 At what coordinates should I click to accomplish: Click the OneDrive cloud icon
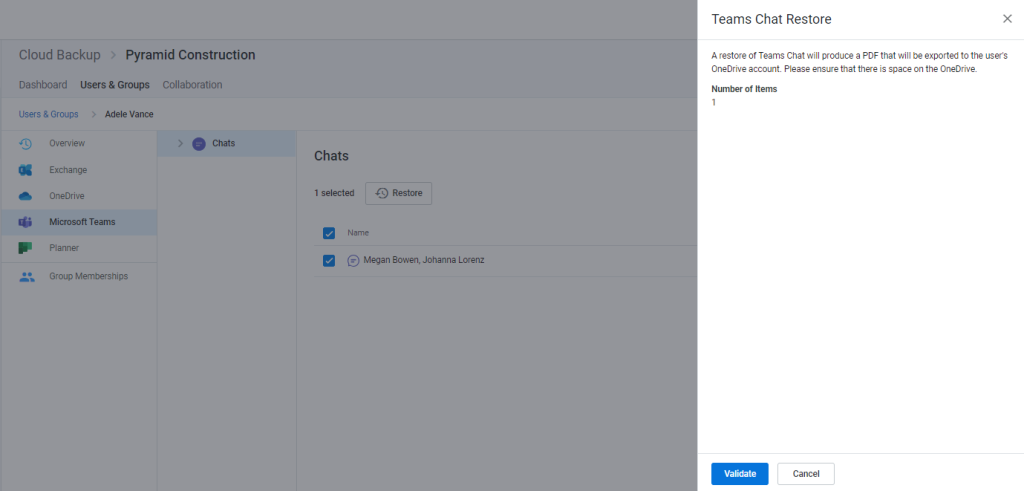tap(25, 196)
